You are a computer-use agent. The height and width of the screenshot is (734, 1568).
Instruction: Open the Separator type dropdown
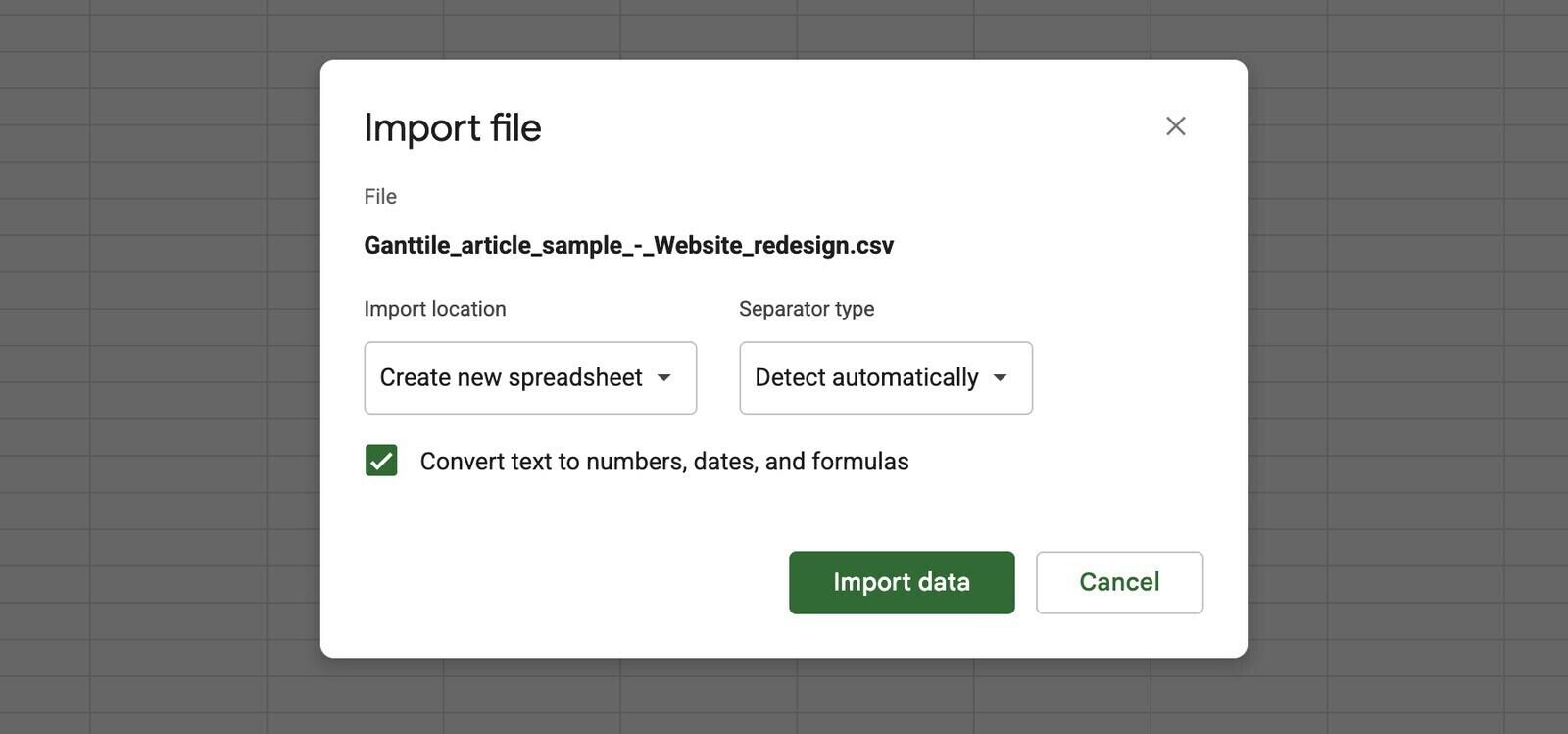tap(886, 378)
